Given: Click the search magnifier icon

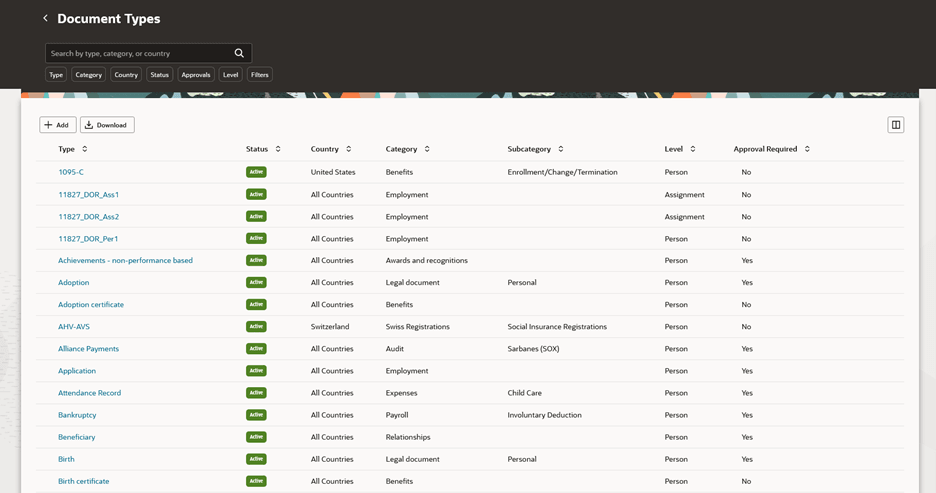Looking at the screenshot, I should pos(239,53).
